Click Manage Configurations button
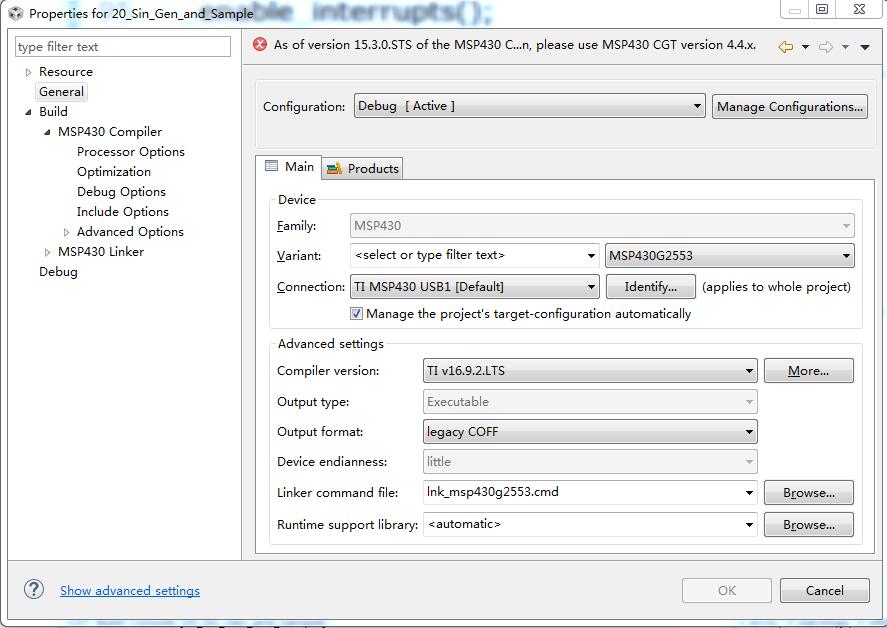Viewport: 887px width, 628px height. pos(790,106)
